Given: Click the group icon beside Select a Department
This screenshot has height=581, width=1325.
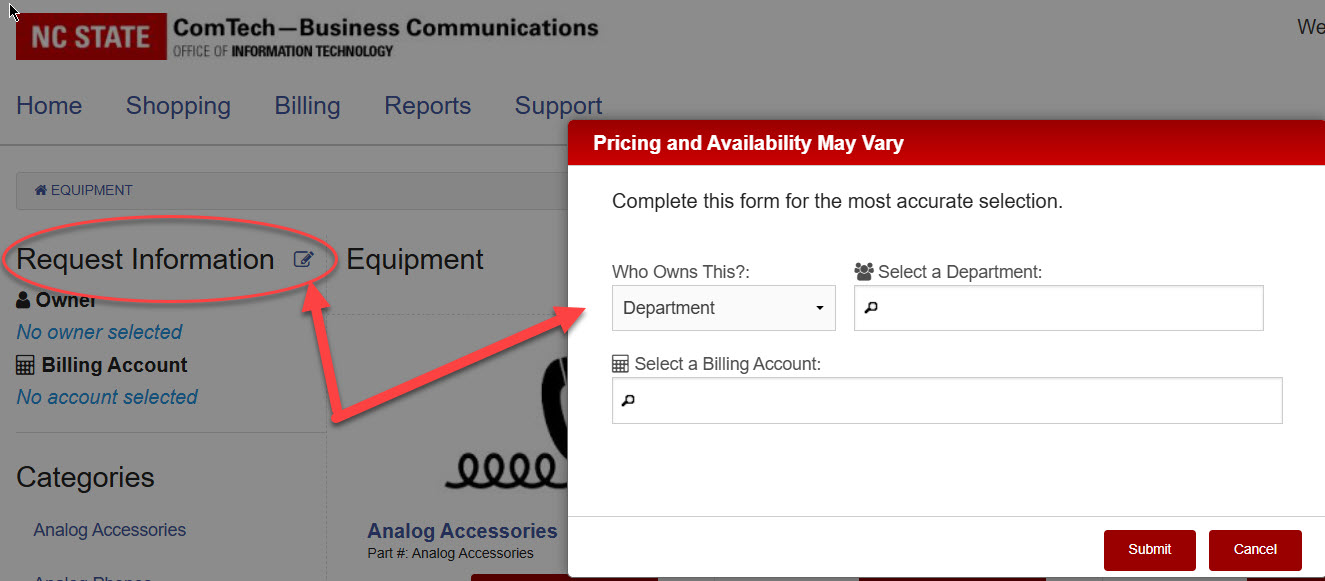Looking at the screenshot, I should click(864, 271).
